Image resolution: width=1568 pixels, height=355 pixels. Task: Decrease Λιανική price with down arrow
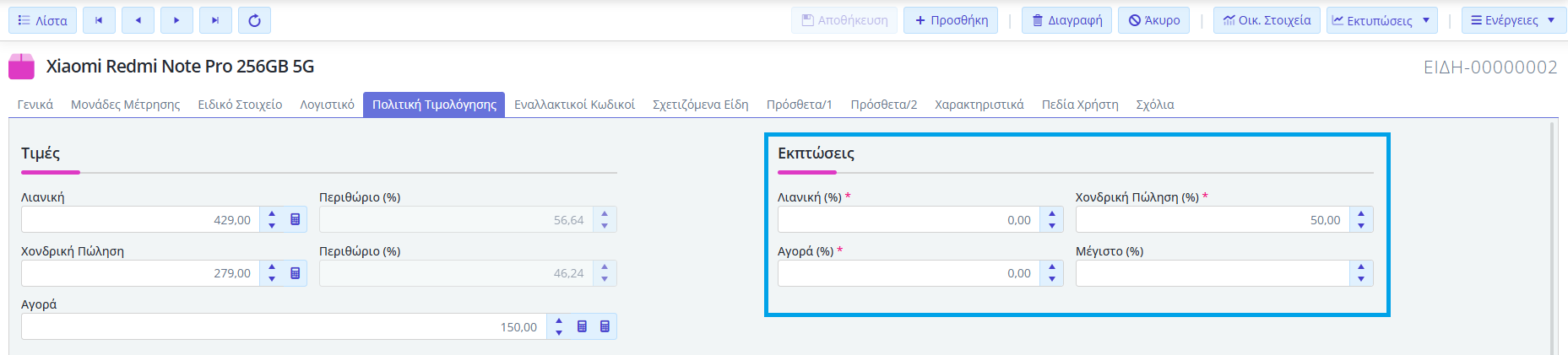click(272, 225)
